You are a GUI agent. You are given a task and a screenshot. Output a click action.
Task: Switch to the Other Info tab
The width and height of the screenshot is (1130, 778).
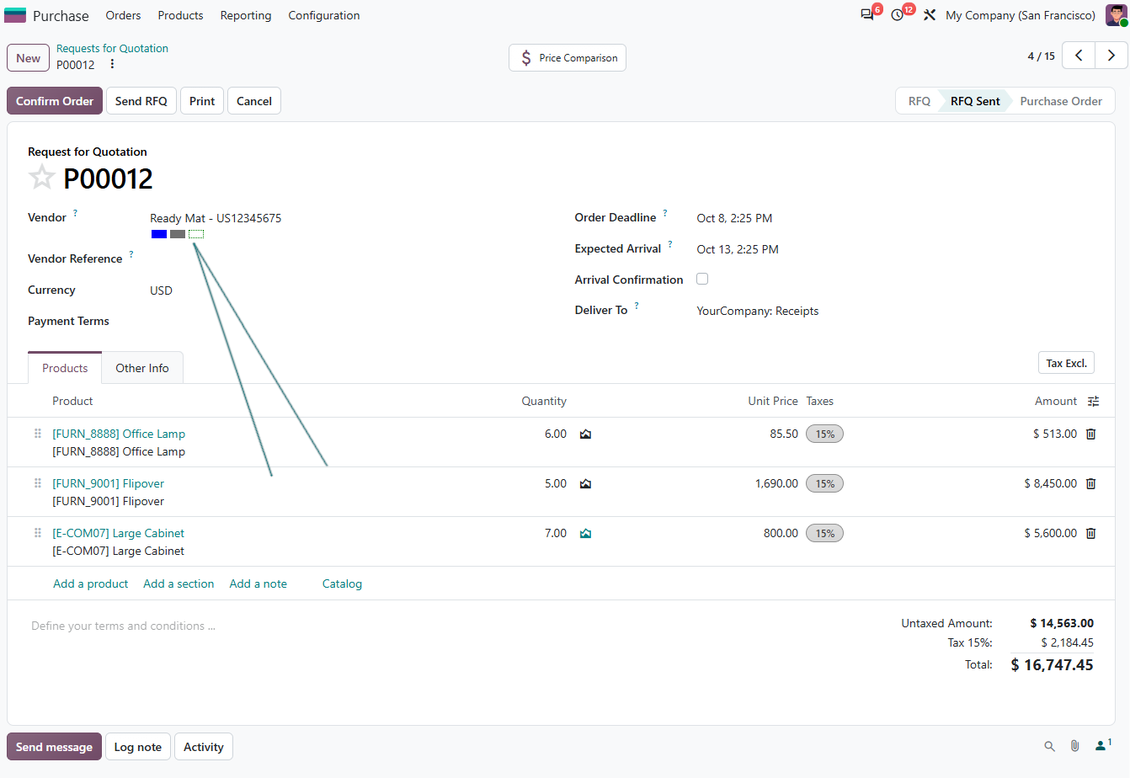pyautogui.click(x=142, y=368)
